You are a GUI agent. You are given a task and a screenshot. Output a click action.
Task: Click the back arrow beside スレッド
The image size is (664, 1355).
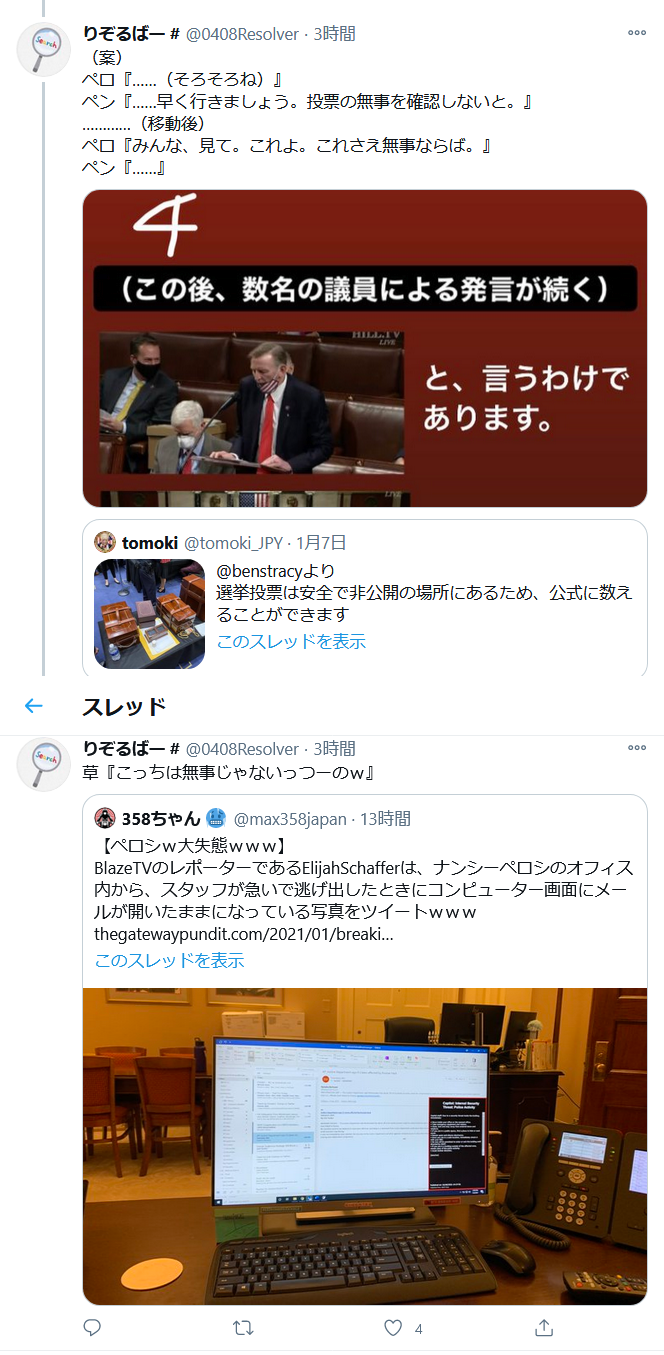coord(34,706)
